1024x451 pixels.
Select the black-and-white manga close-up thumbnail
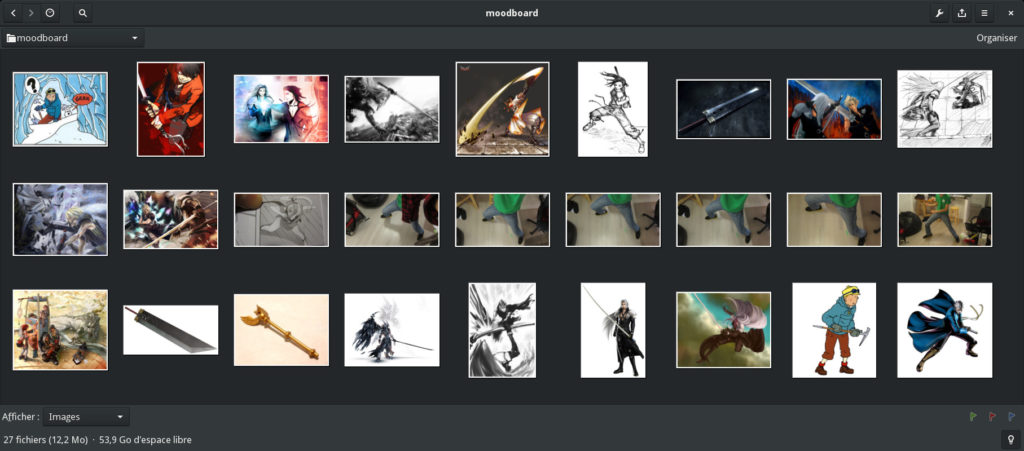(502, 330)
